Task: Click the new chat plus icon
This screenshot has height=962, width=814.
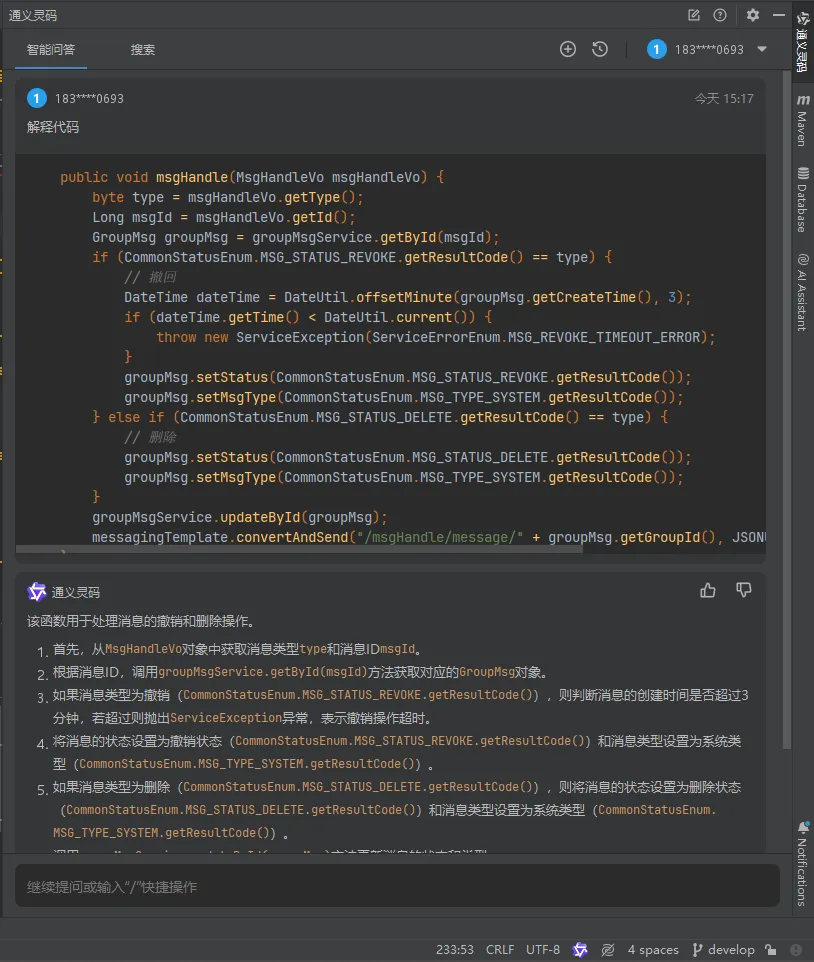Action: pos(567,49)
